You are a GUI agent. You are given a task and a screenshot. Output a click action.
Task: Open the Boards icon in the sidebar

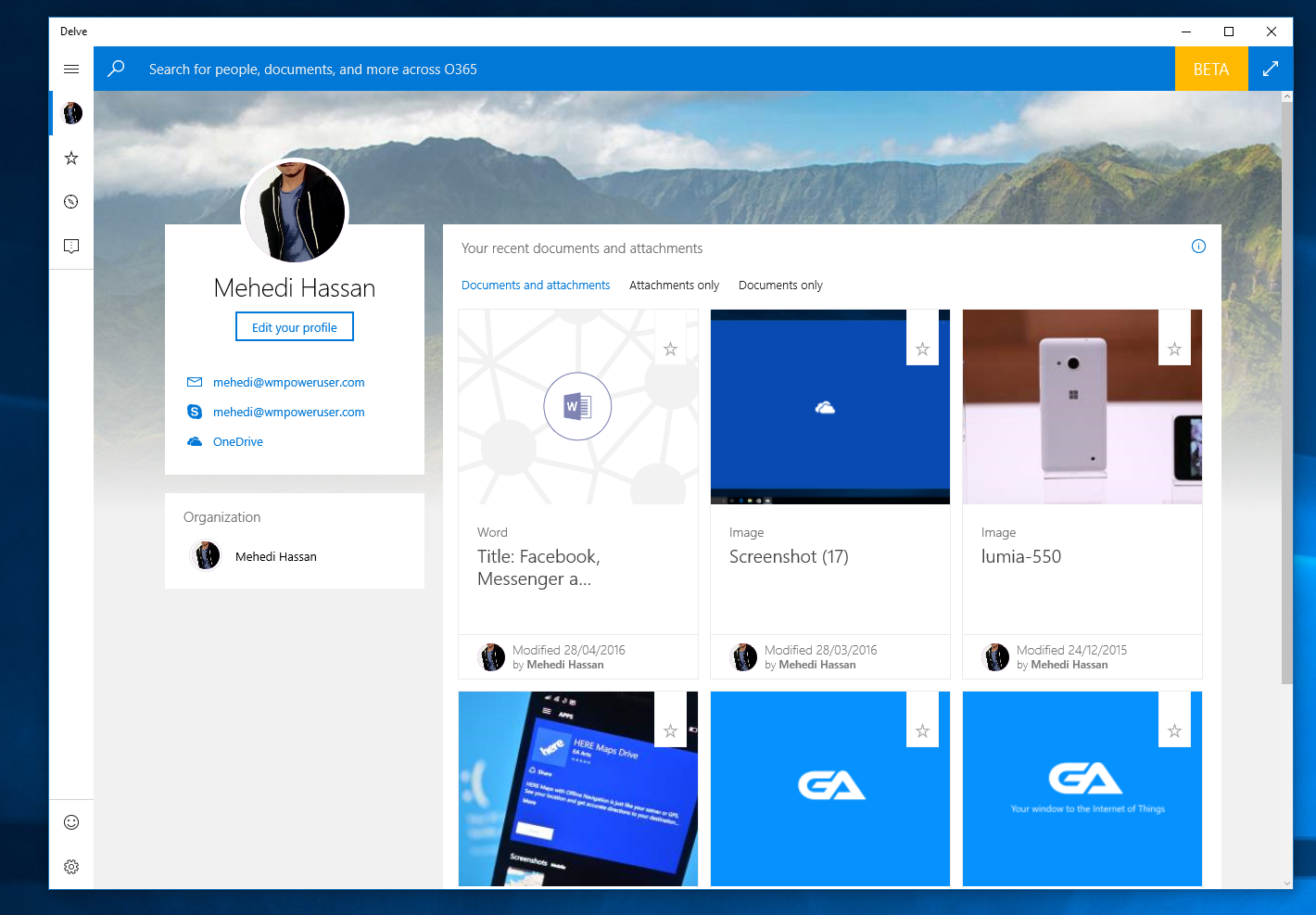pos(71,246)
